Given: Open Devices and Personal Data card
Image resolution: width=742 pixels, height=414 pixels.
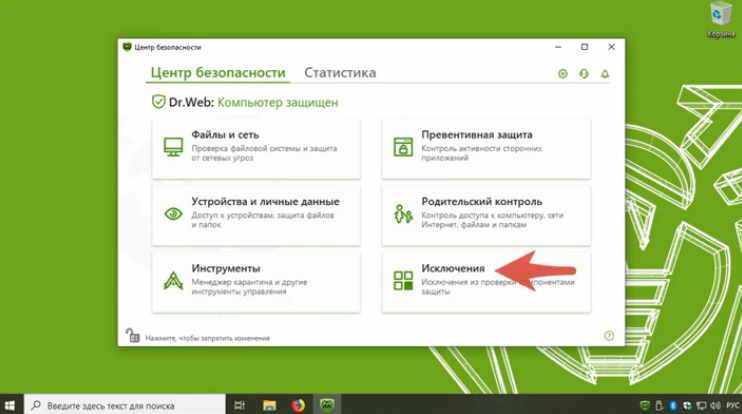Looking at the screenshot, I should pyautogui.click(x=256, y=215).
